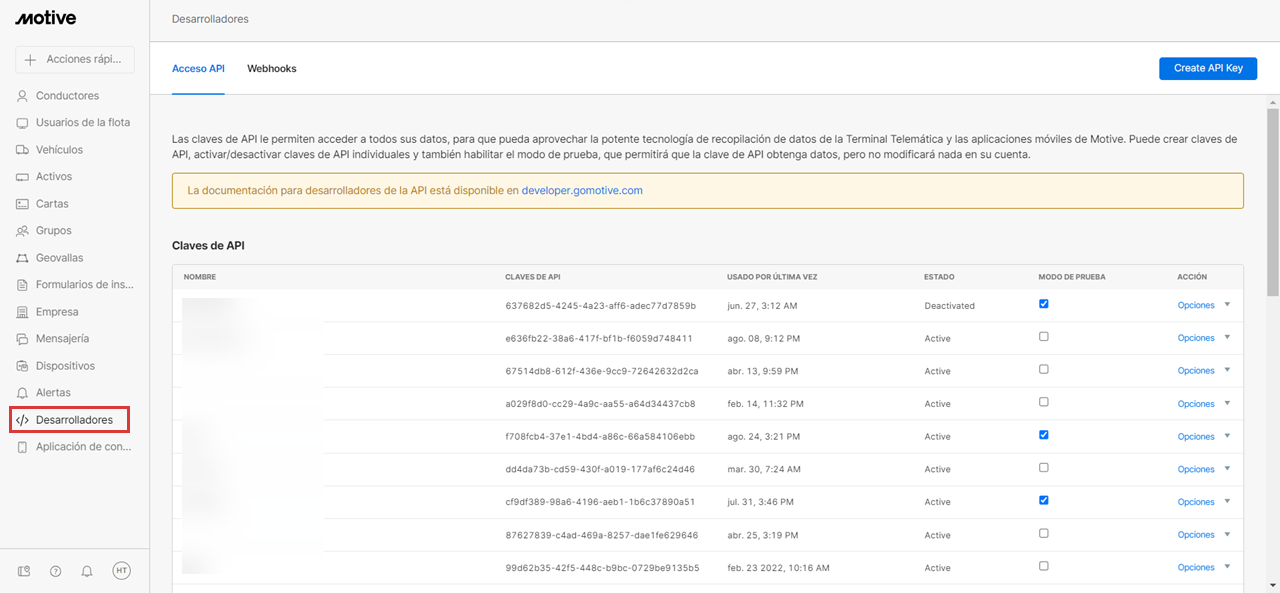Enable test mode for key e636fb22-38a6-417f

[1043, 336]
